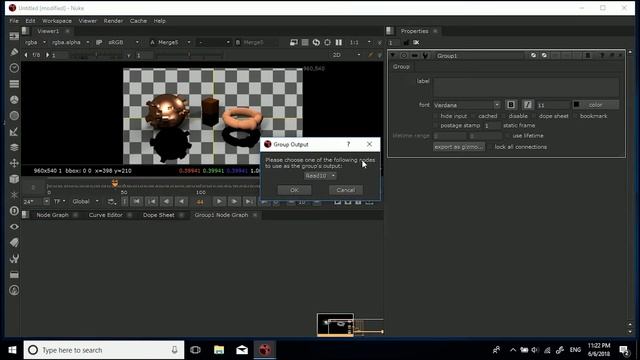Toggle the region of interest icon

click(x=327, y=42)
